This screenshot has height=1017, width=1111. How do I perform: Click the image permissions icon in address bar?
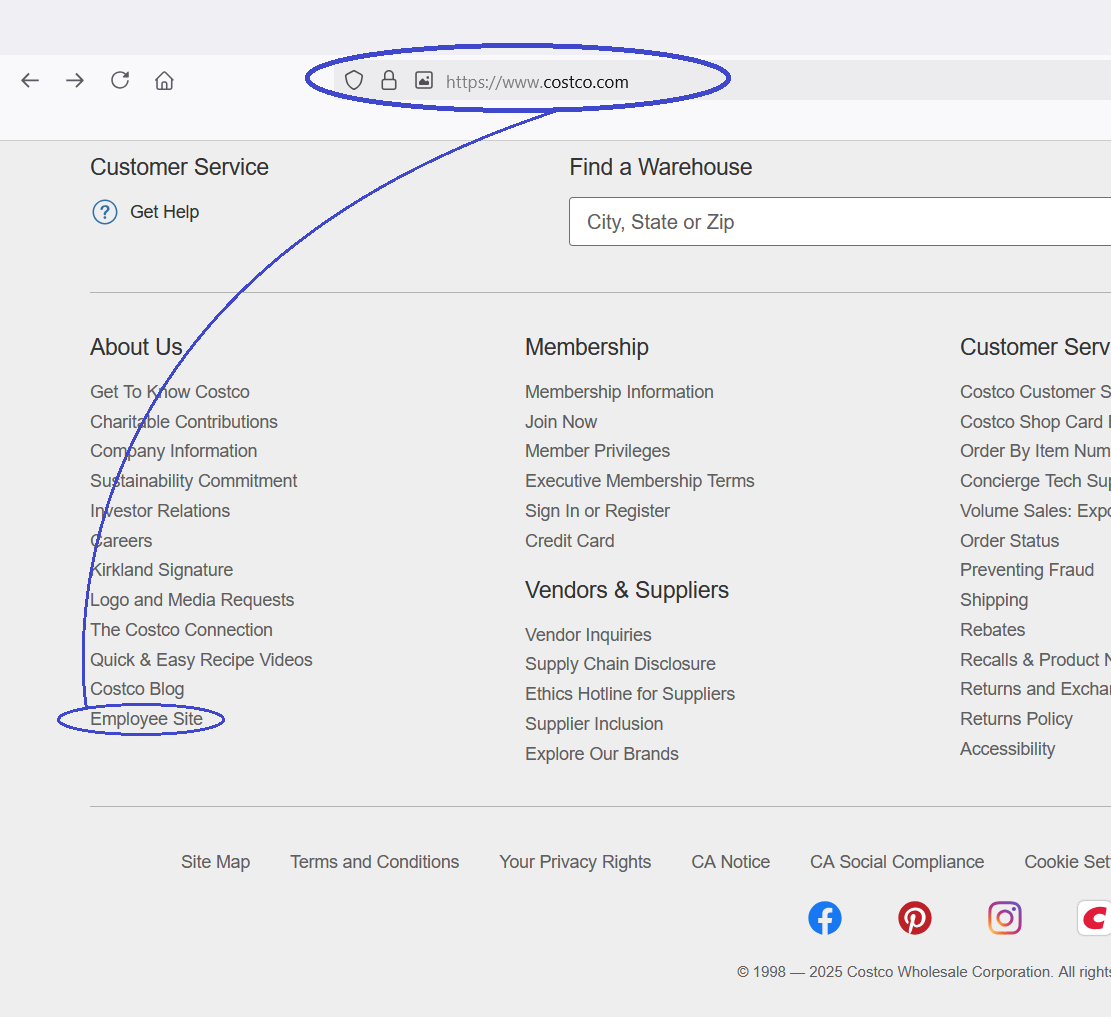(x=424, y=80)
